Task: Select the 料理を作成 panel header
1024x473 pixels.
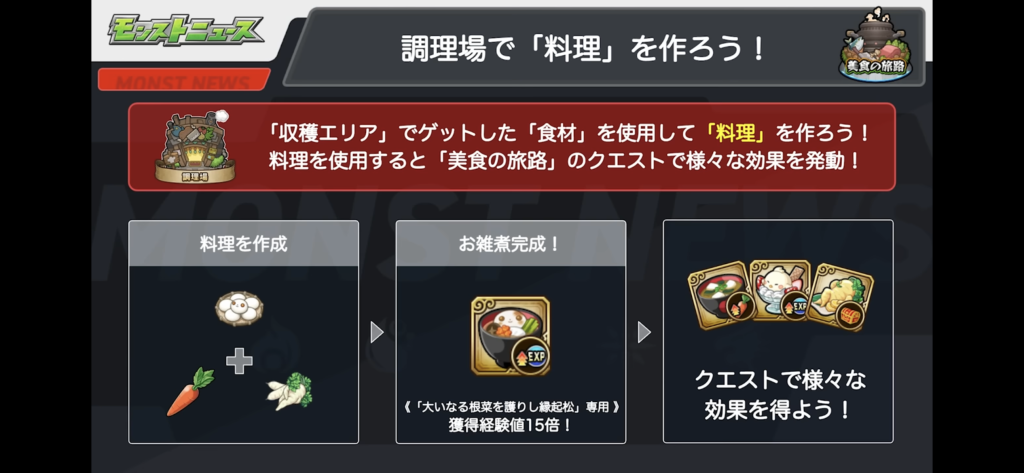Action: coord(244,244)
